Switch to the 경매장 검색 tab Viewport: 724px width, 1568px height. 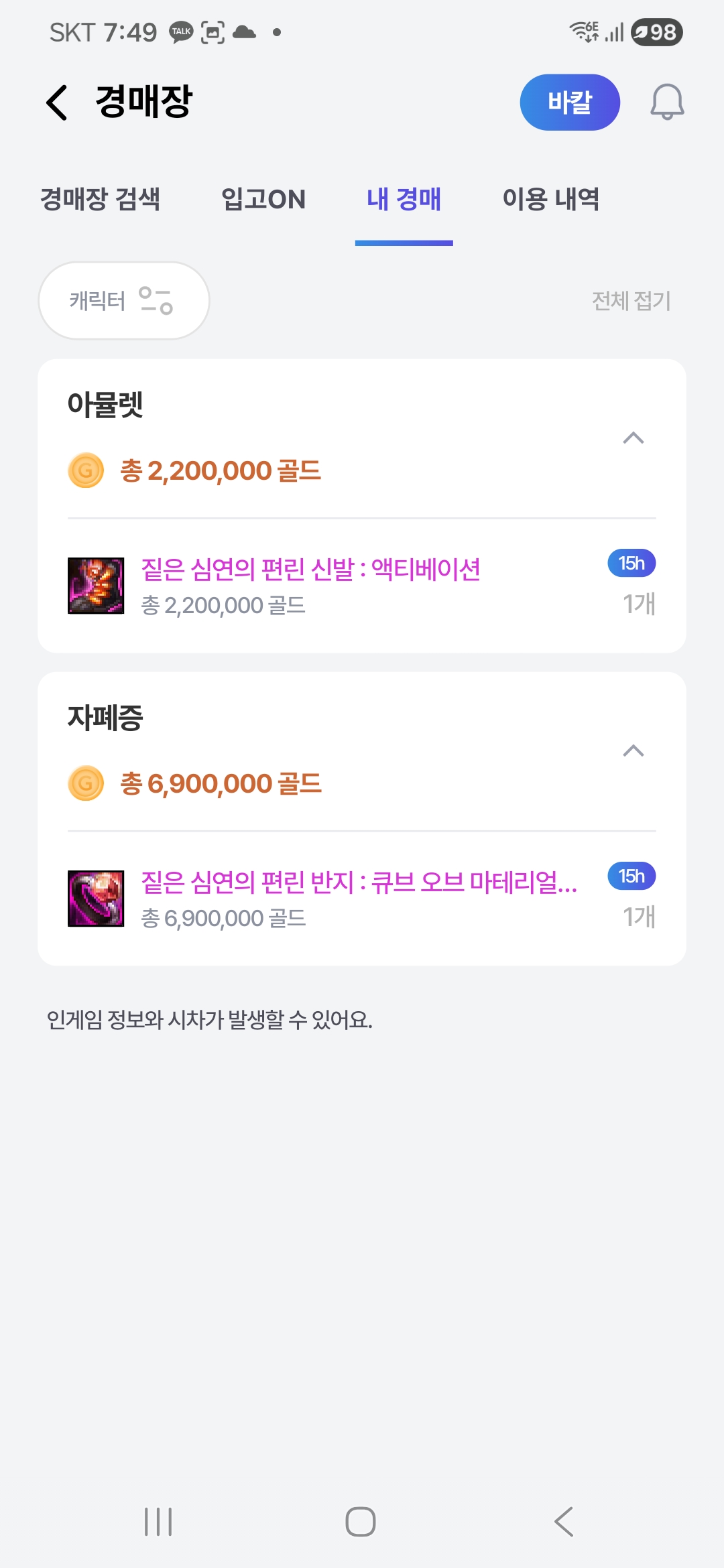101,199
